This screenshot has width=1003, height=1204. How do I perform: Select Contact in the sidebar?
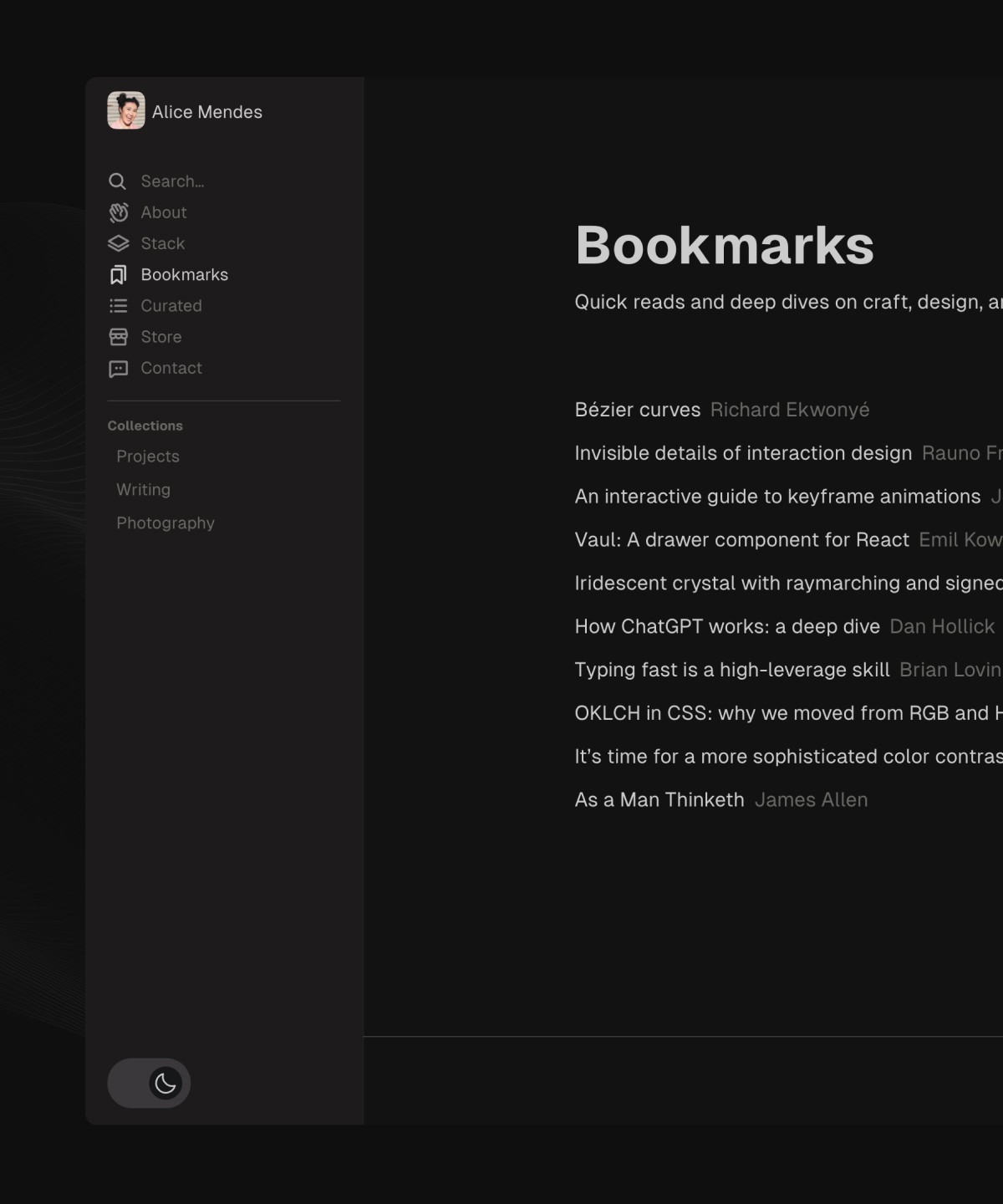pos(171,368)
